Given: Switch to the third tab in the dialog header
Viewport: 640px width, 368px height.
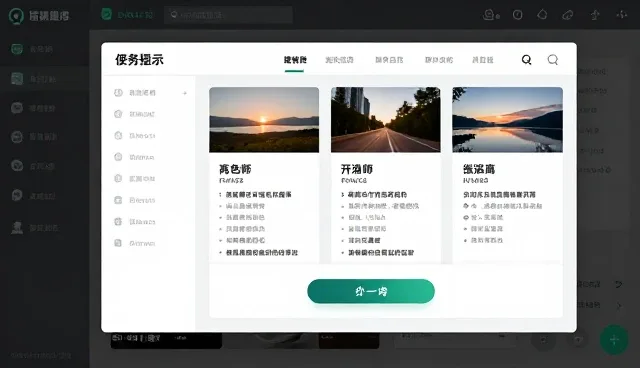Looking at the screenshot, I should pyautogui.click(x=389, y=60).
